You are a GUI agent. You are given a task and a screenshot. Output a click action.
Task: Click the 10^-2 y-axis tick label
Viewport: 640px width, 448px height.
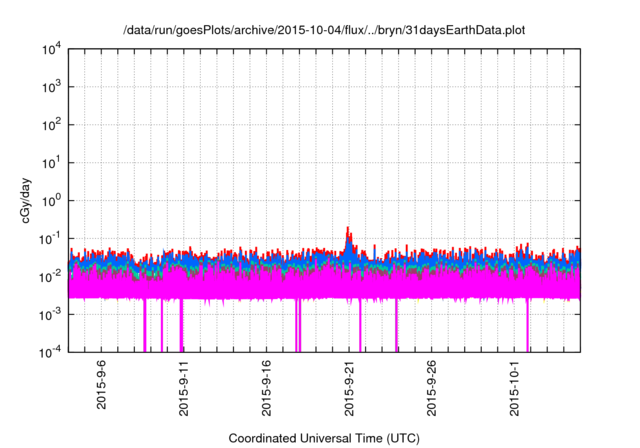[51, 276]
